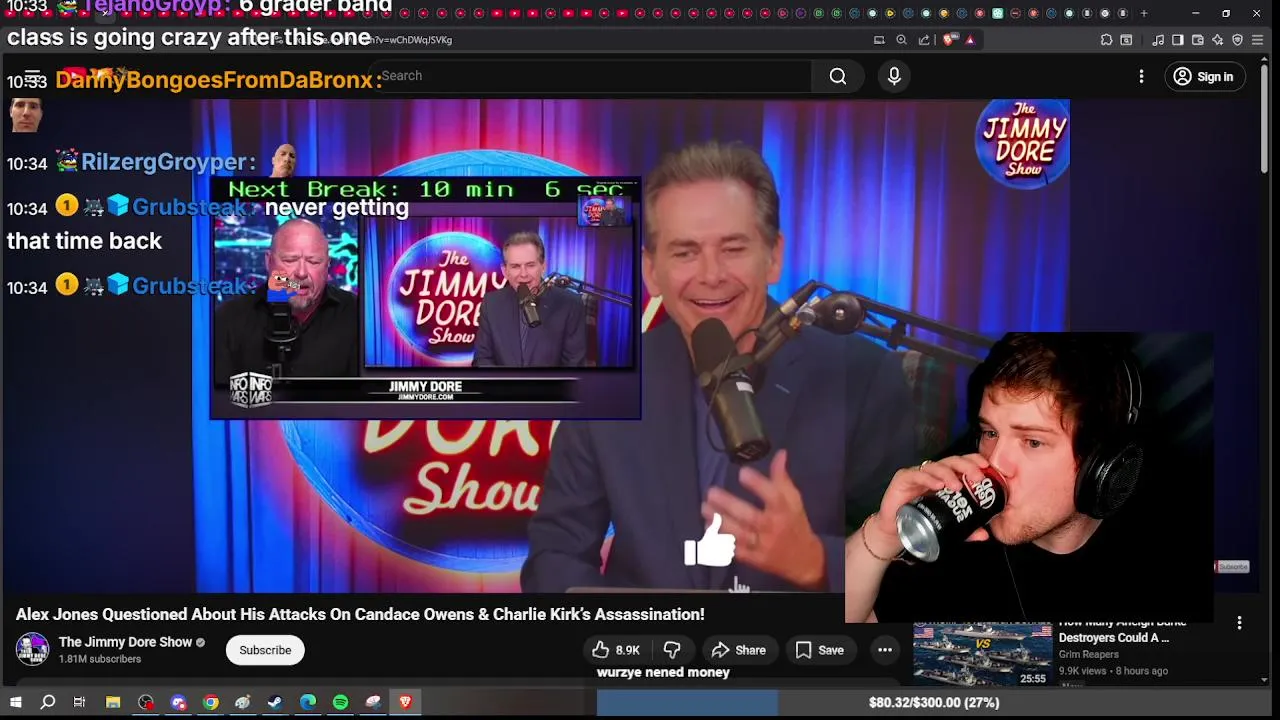Click the Share button
1280x720 pixels.
click(x=738, y=650)
